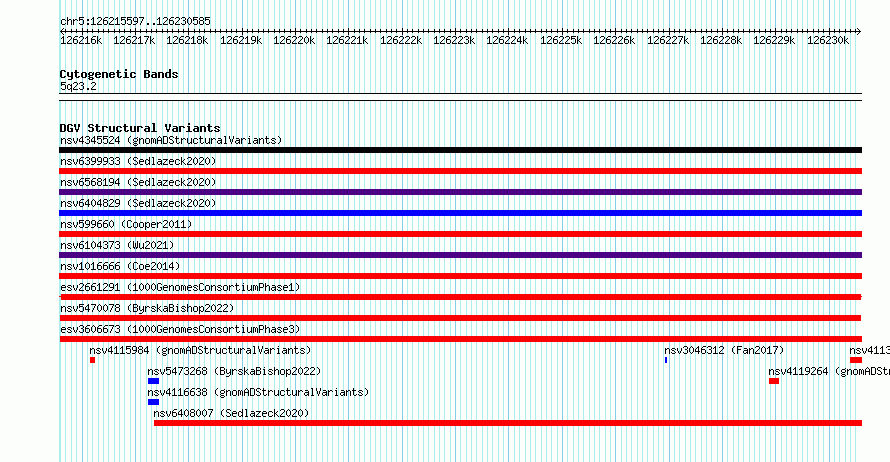The height and width of the screenshot is (462, 890).
Task: Select the nsv4345524 gnomADStructuralVariants label
Action: pyautogui.click(x=171, y=140)
